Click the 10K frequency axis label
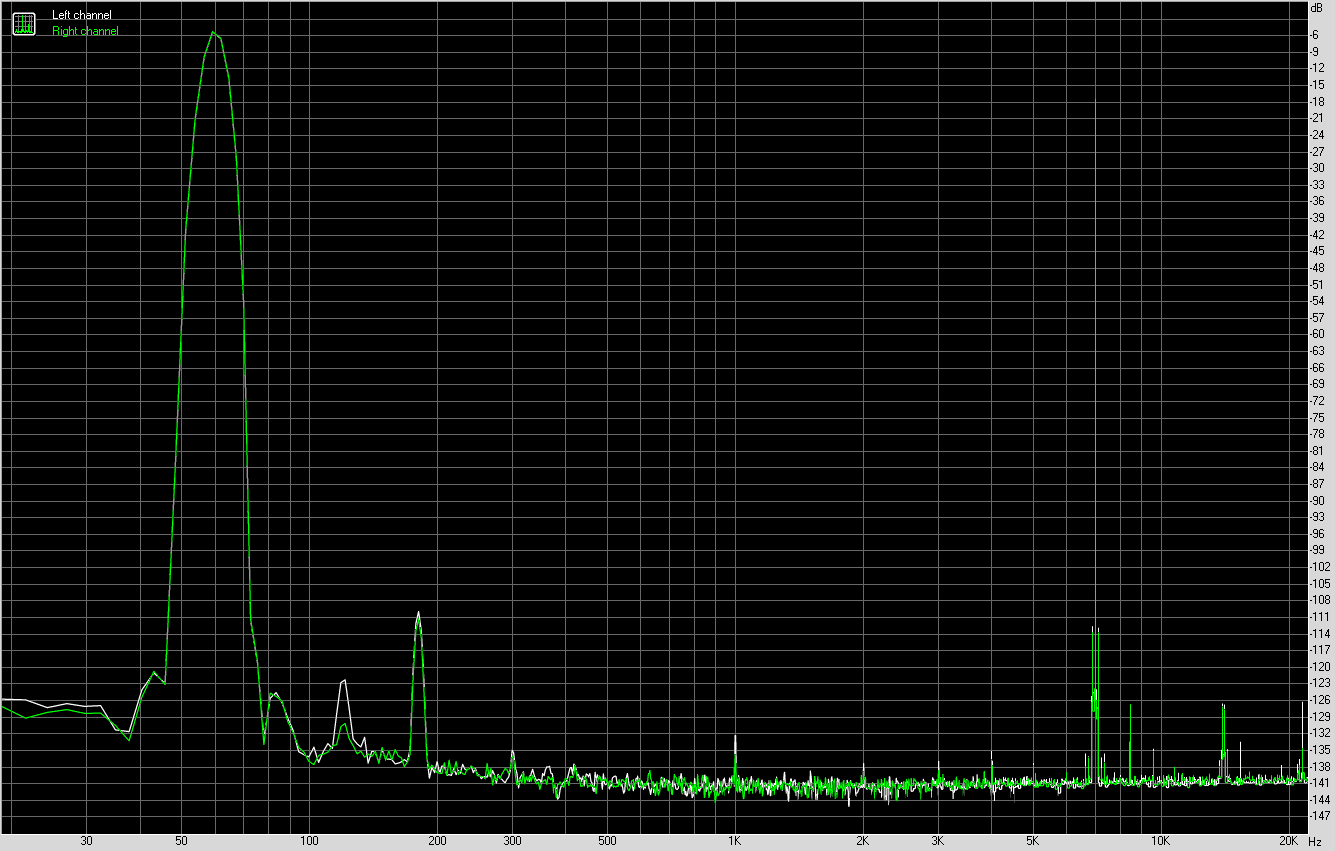 coord(1160,842)
